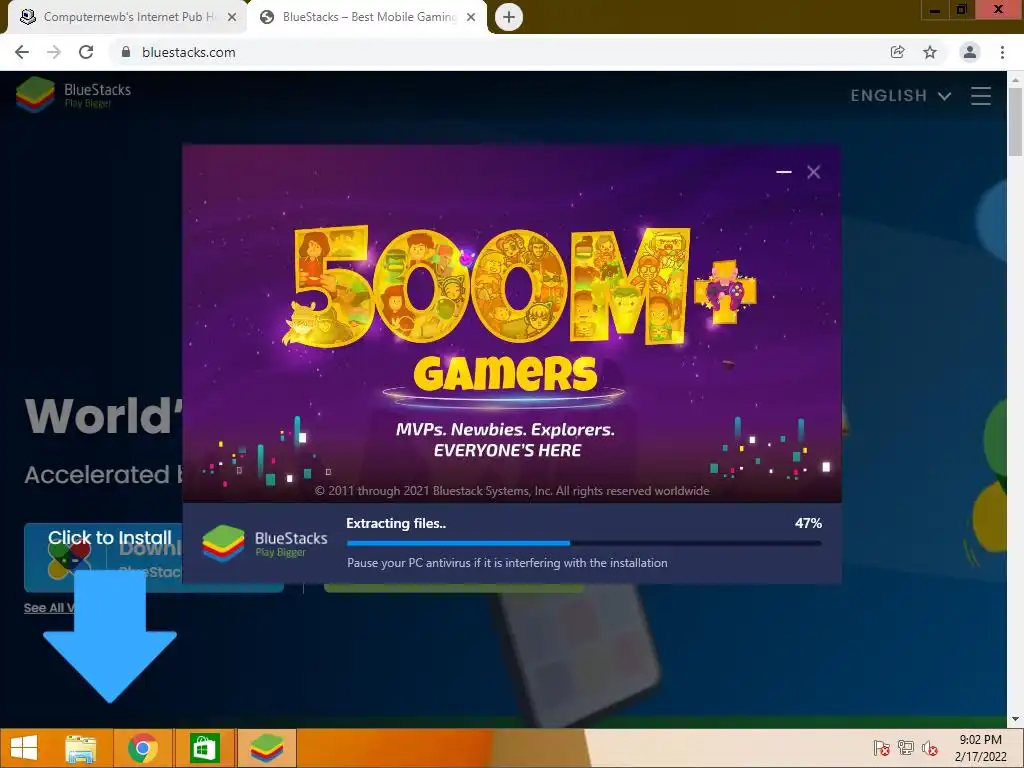The width and height of the screenshot is (1024, 768).
Task: Reload the bluestacks.com page
Action: 86,52
